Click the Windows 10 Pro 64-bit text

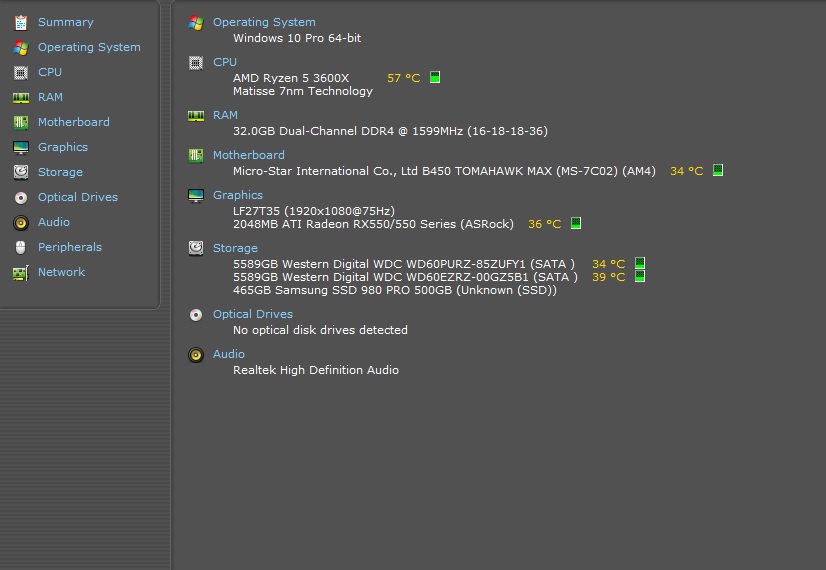297,38
